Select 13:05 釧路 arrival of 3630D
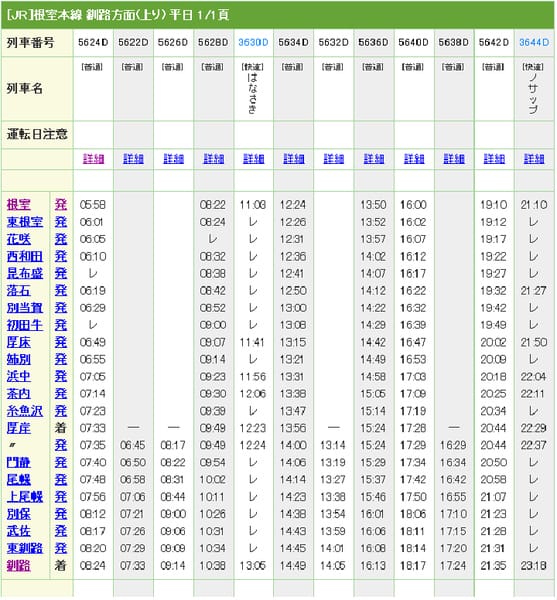The image size is (557, 600). [253, 566]
